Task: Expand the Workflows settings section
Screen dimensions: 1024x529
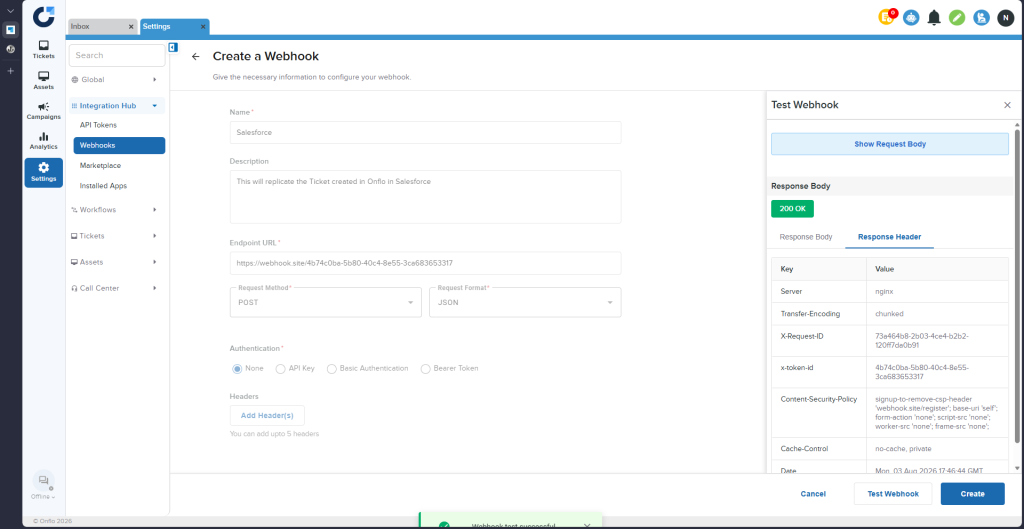Action: pos(155,210)
